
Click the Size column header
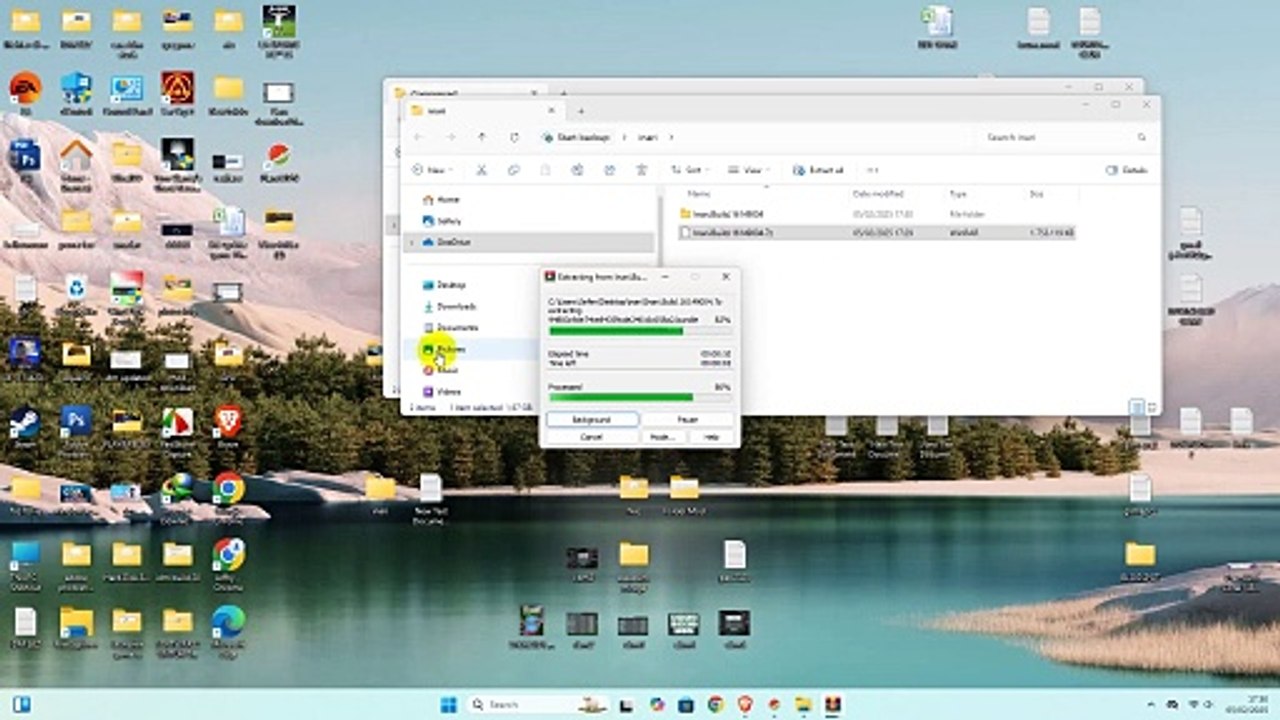tap(1036, 193)
